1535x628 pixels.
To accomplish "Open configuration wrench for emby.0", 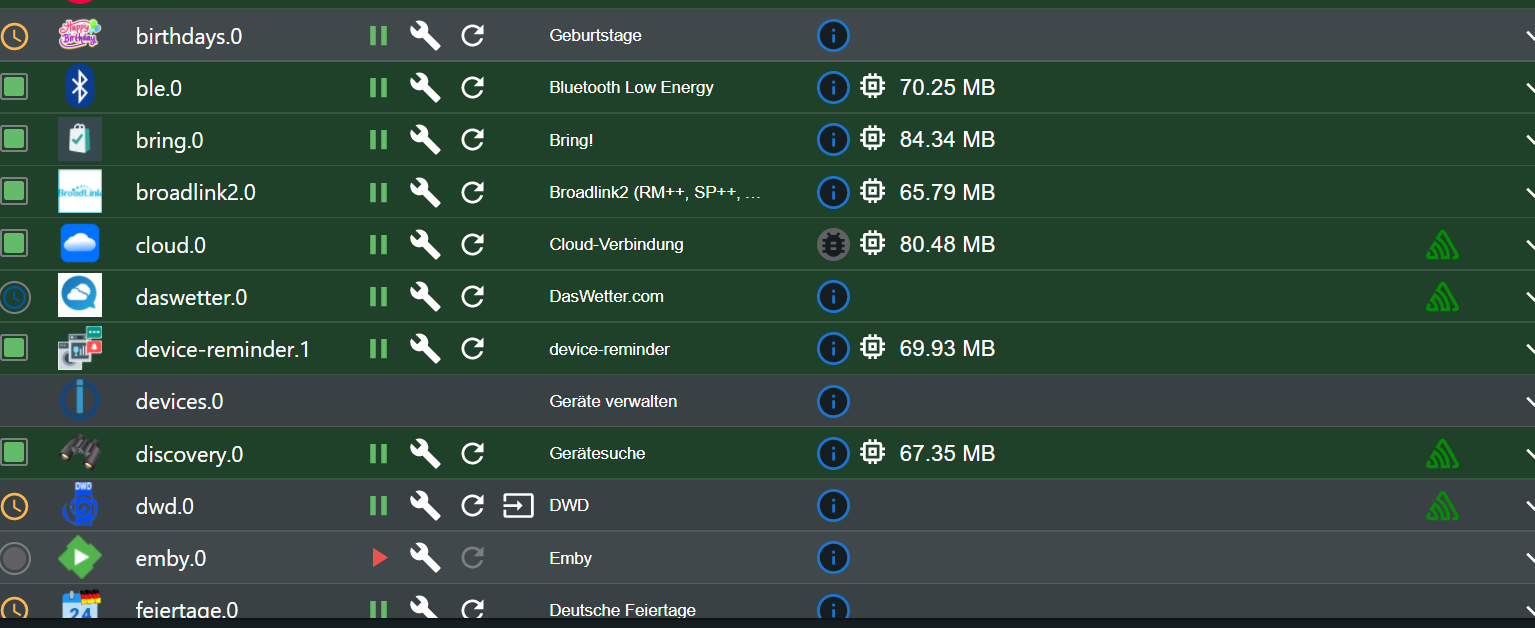I will [425, 558].
